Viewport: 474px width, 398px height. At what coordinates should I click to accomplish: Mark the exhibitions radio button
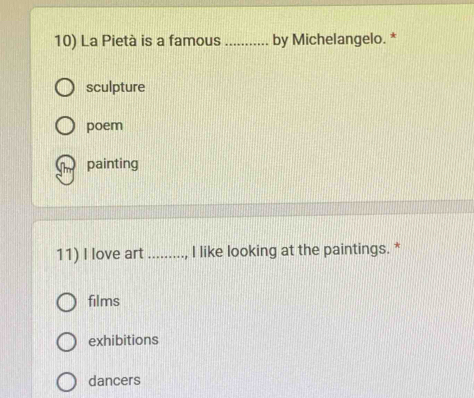click(66, 342)
